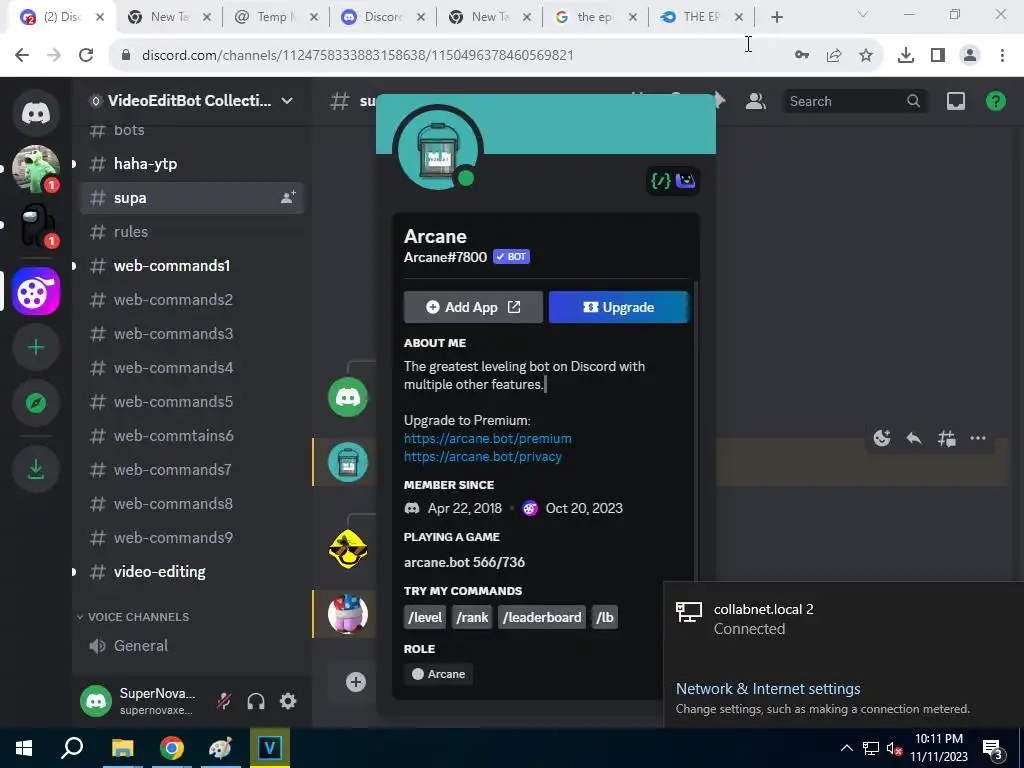This screenshot has width=1024, height=768.
Task: Click the Chrome password key icon
Action: click(x=802, y=55)
